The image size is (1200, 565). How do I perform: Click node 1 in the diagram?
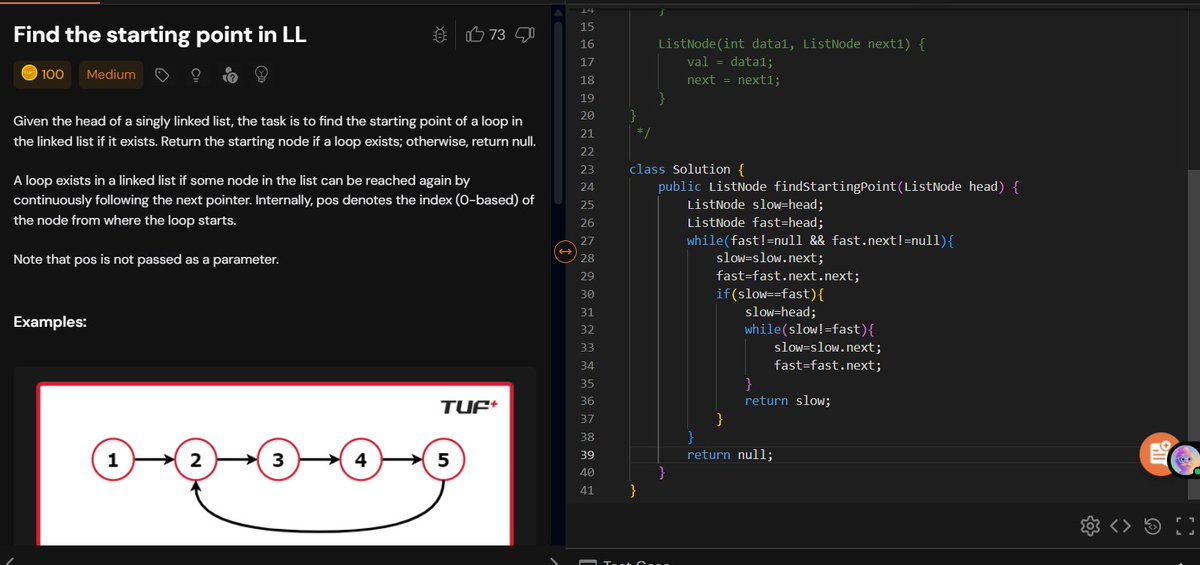tap(113, 461)
